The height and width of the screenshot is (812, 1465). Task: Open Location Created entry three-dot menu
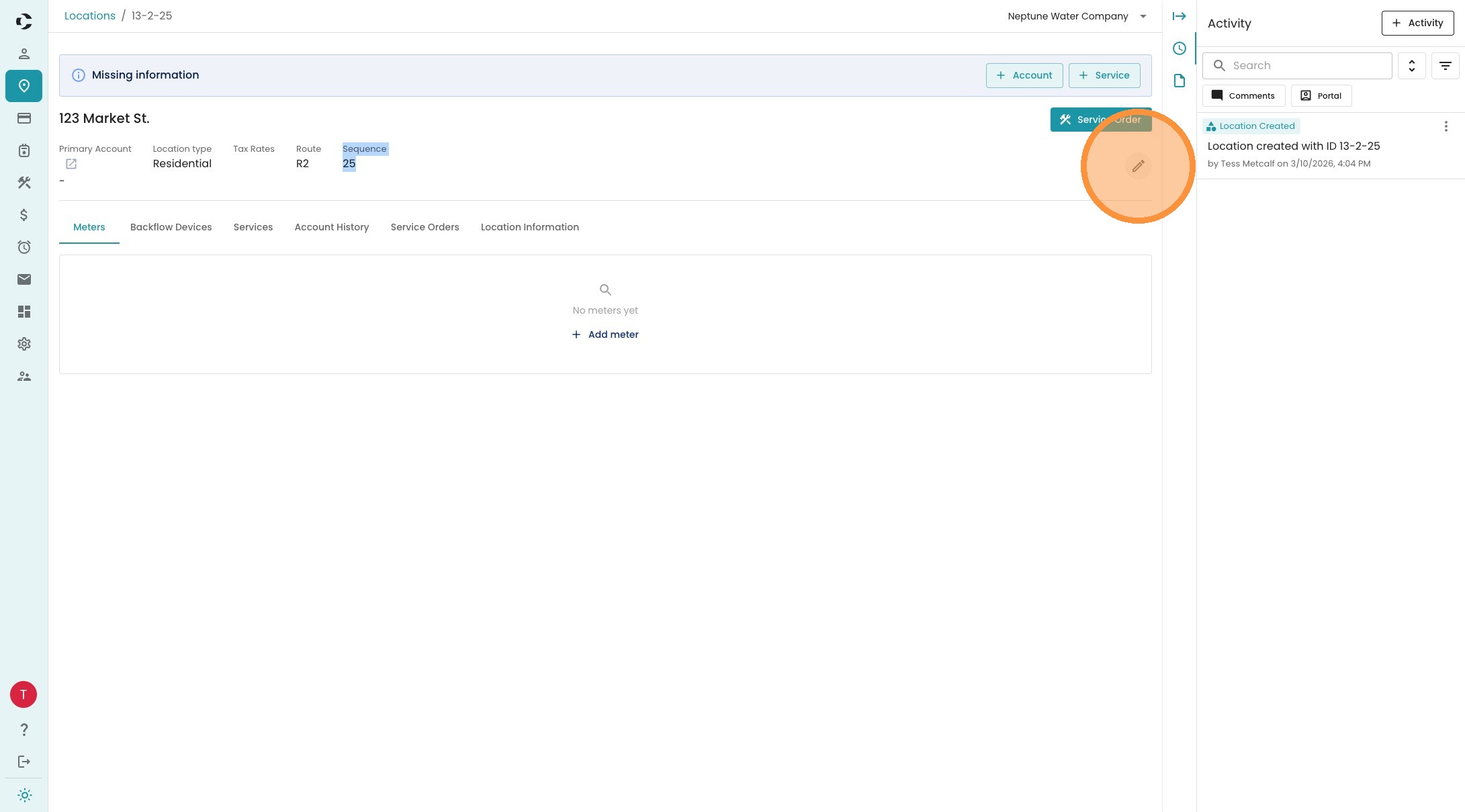tap(1446, 126)
